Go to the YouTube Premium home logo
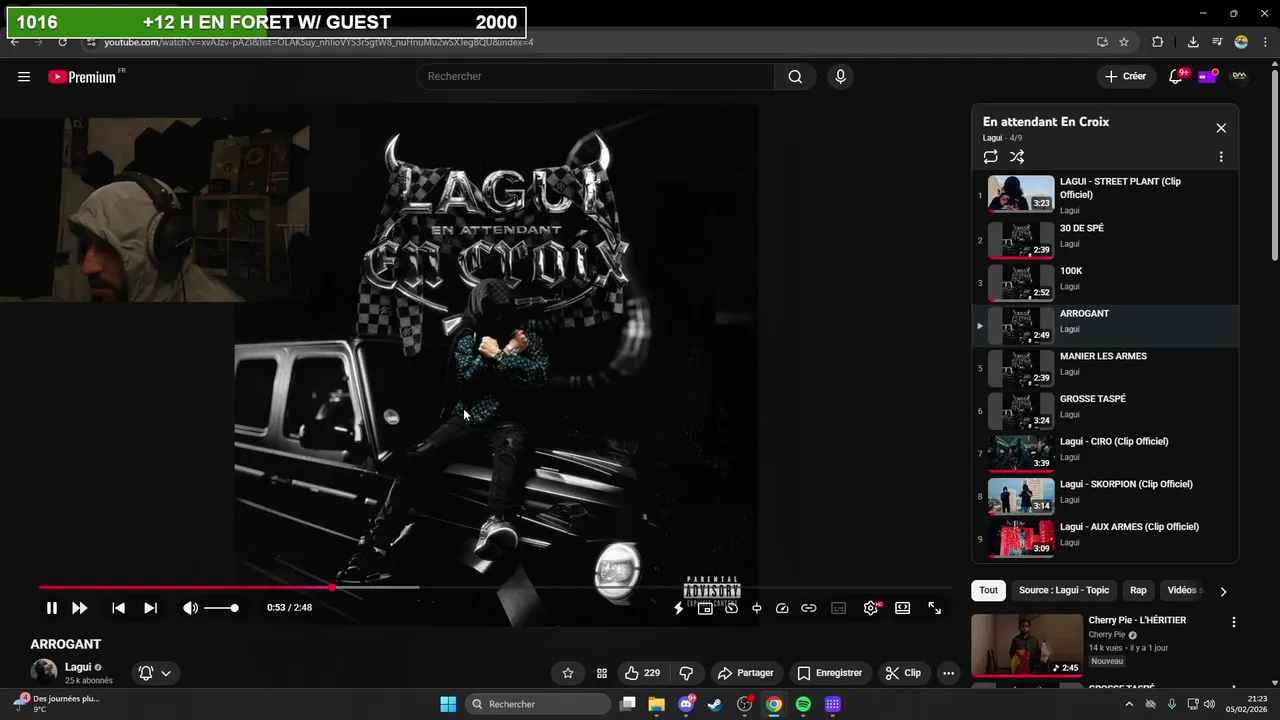Image resolution: width=1280 pixels, height=720 pixels. pyautogui.click(x=82, y=77)
